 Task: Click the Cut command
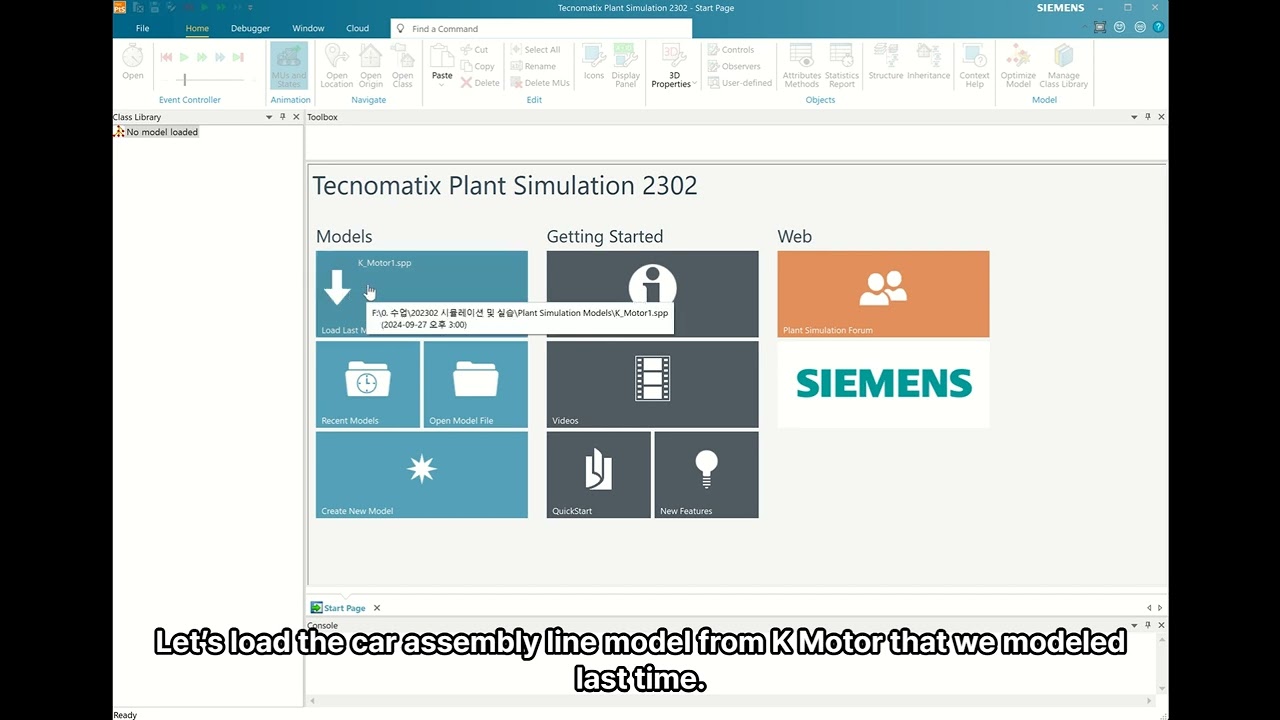coord(474,49)
